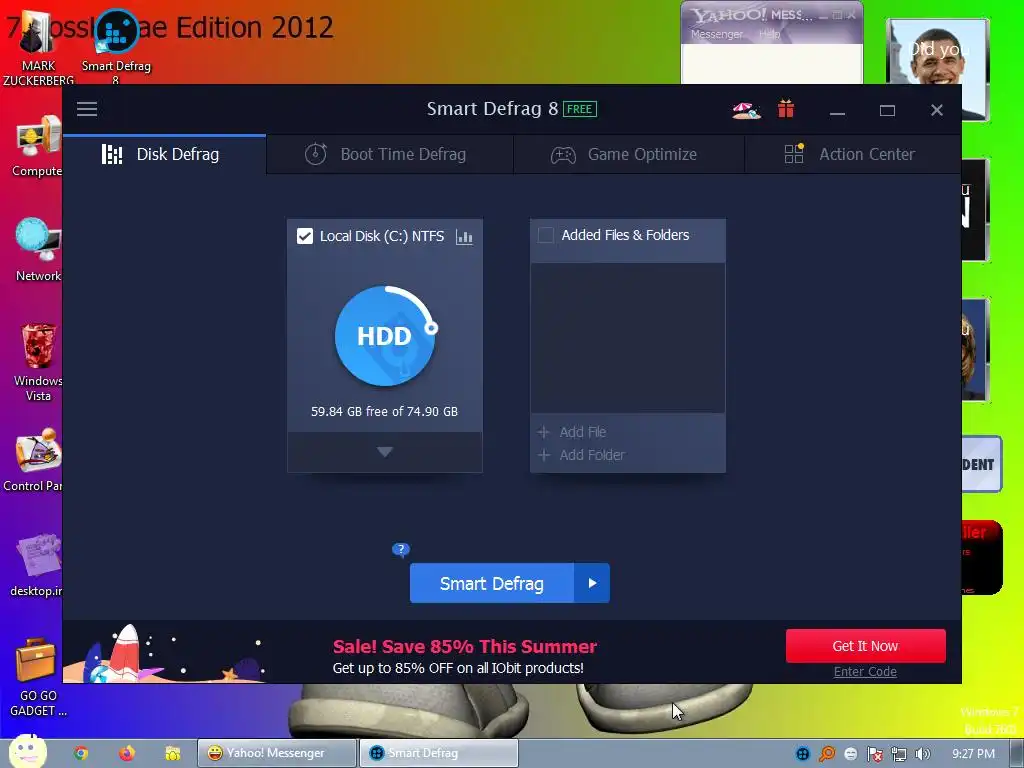
Task: Click Add Folder in files panel
Action: [581, 455]
